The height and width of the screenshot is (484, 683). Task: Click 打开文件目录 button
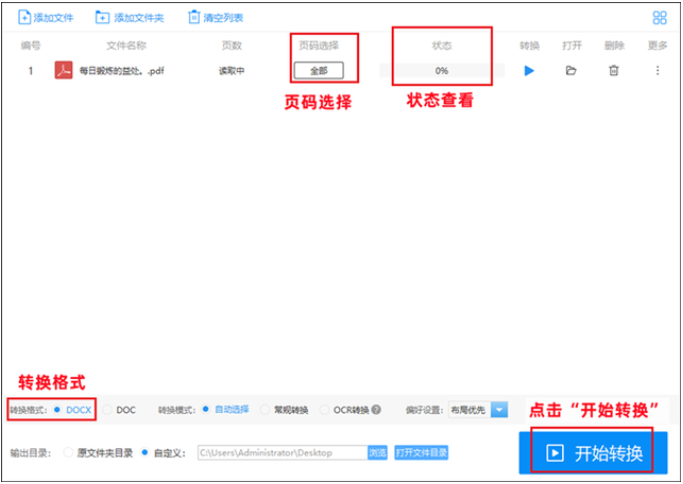point(421,453)
